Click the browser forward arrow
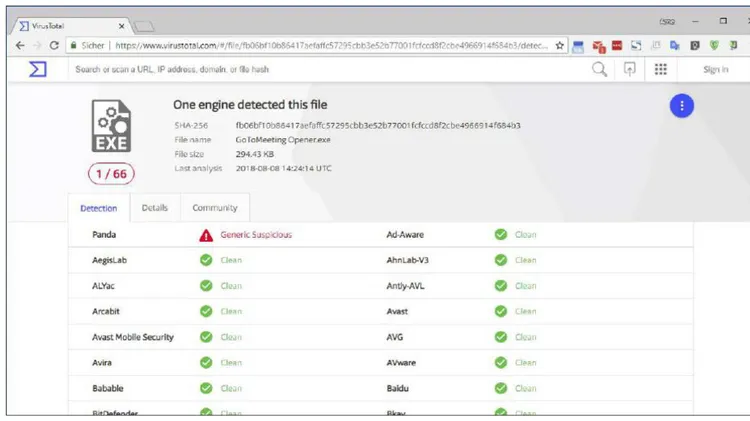 [37, 45]
